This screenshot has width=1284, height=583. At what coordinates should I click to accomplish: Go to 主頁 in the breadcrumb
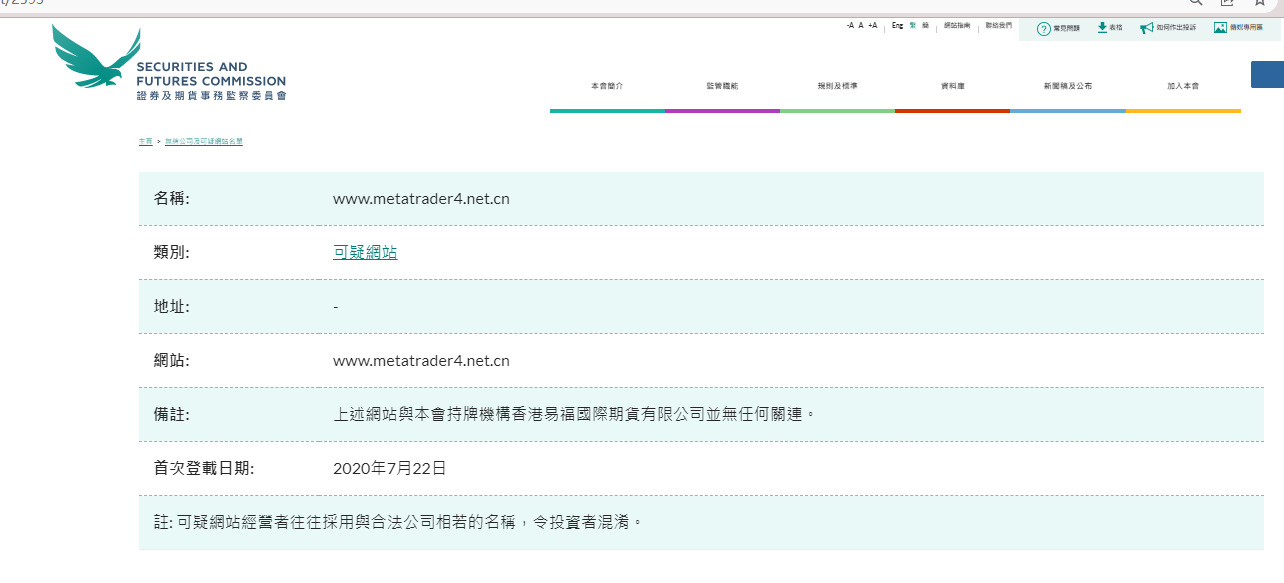pos(146,142)
